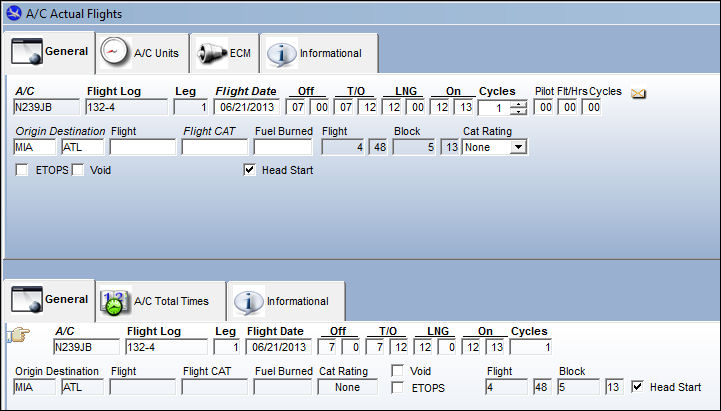Viewport: 721px width, 411px height.
Task: Click the upper On minutes field 13
Action: coord(465,107)
